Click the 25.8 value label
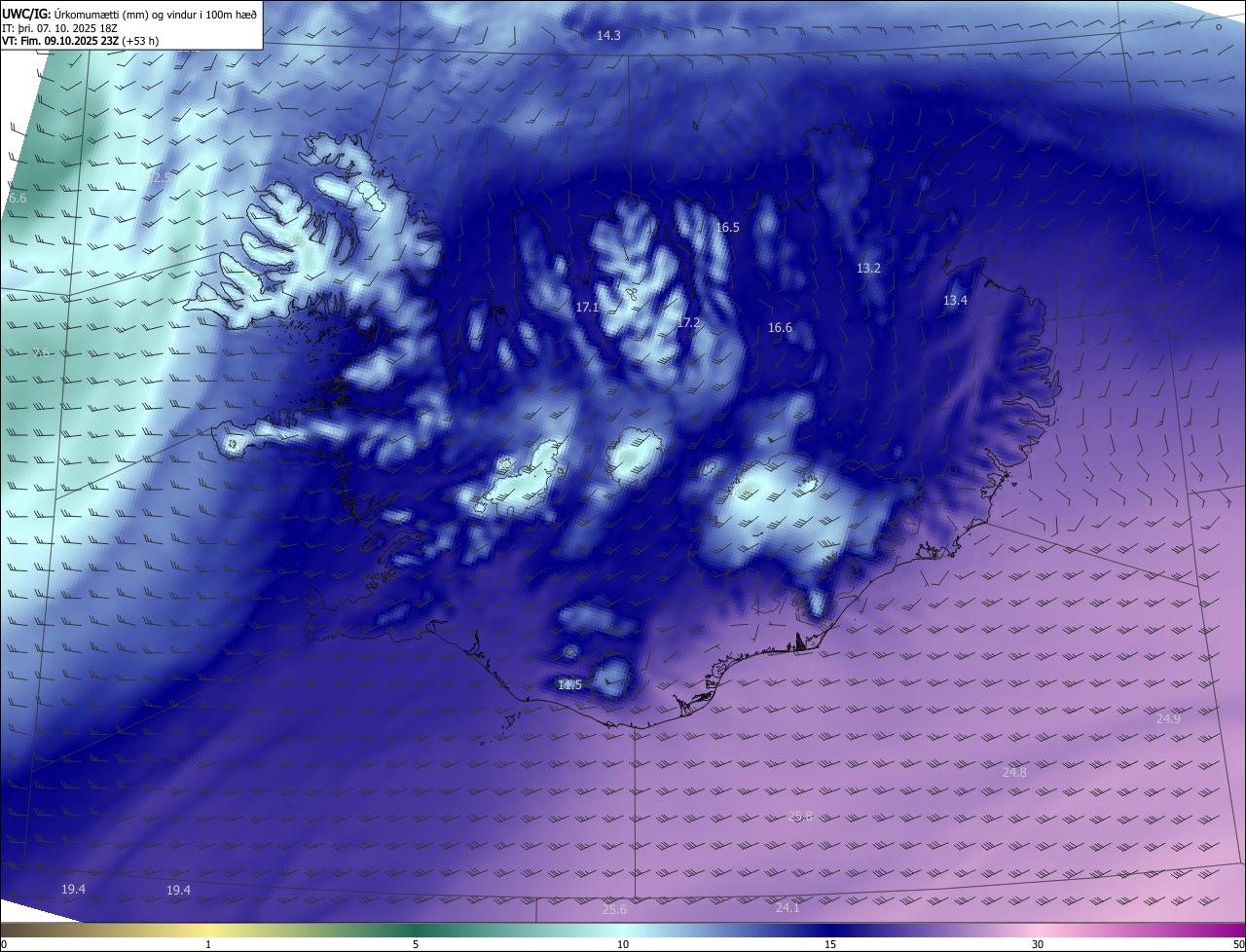Image resolution: width=1246 pixels, height=952 pixels. pos(800,816)
